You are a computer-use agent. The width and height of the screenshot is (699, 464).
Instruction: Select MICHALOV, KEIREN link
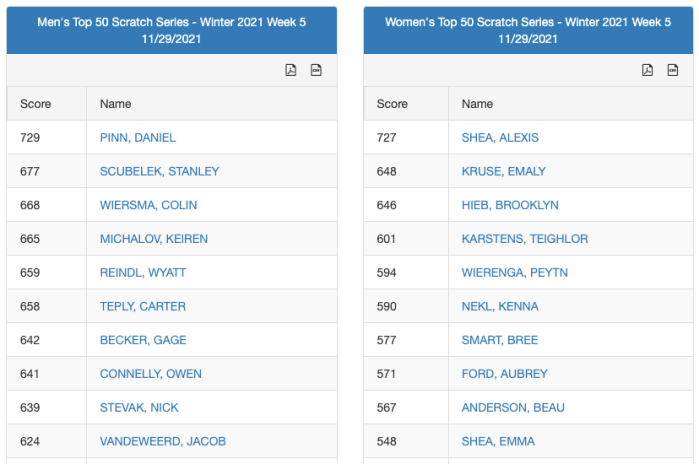click(154, 239)
